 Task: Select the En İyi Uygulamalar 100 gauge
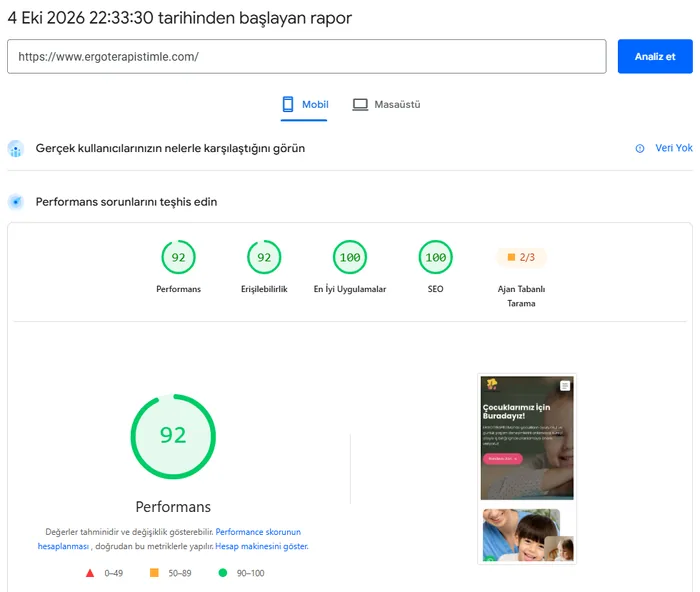click(350, 257)
